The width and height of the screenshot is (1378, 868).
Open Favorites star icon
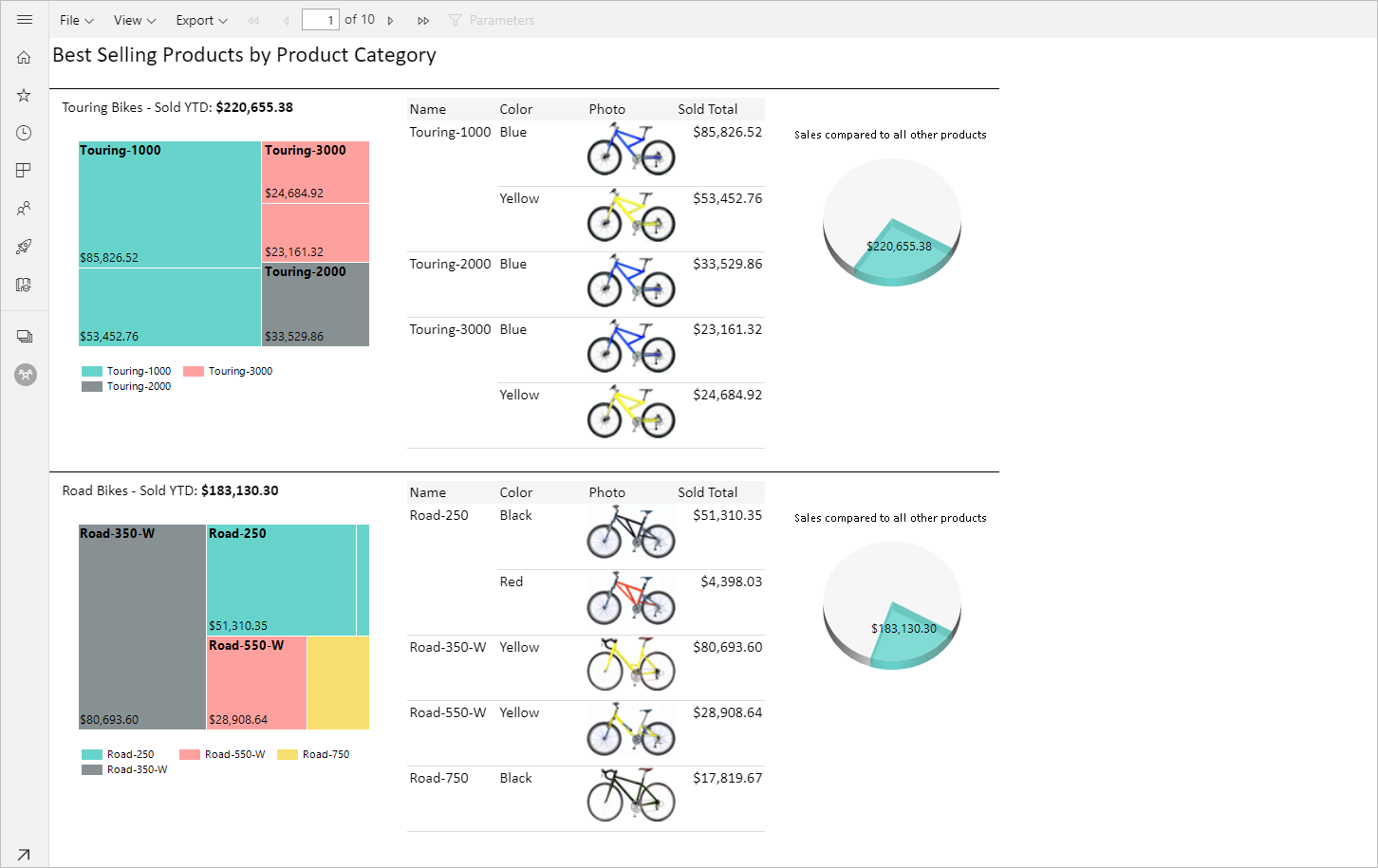pos(25,95)
